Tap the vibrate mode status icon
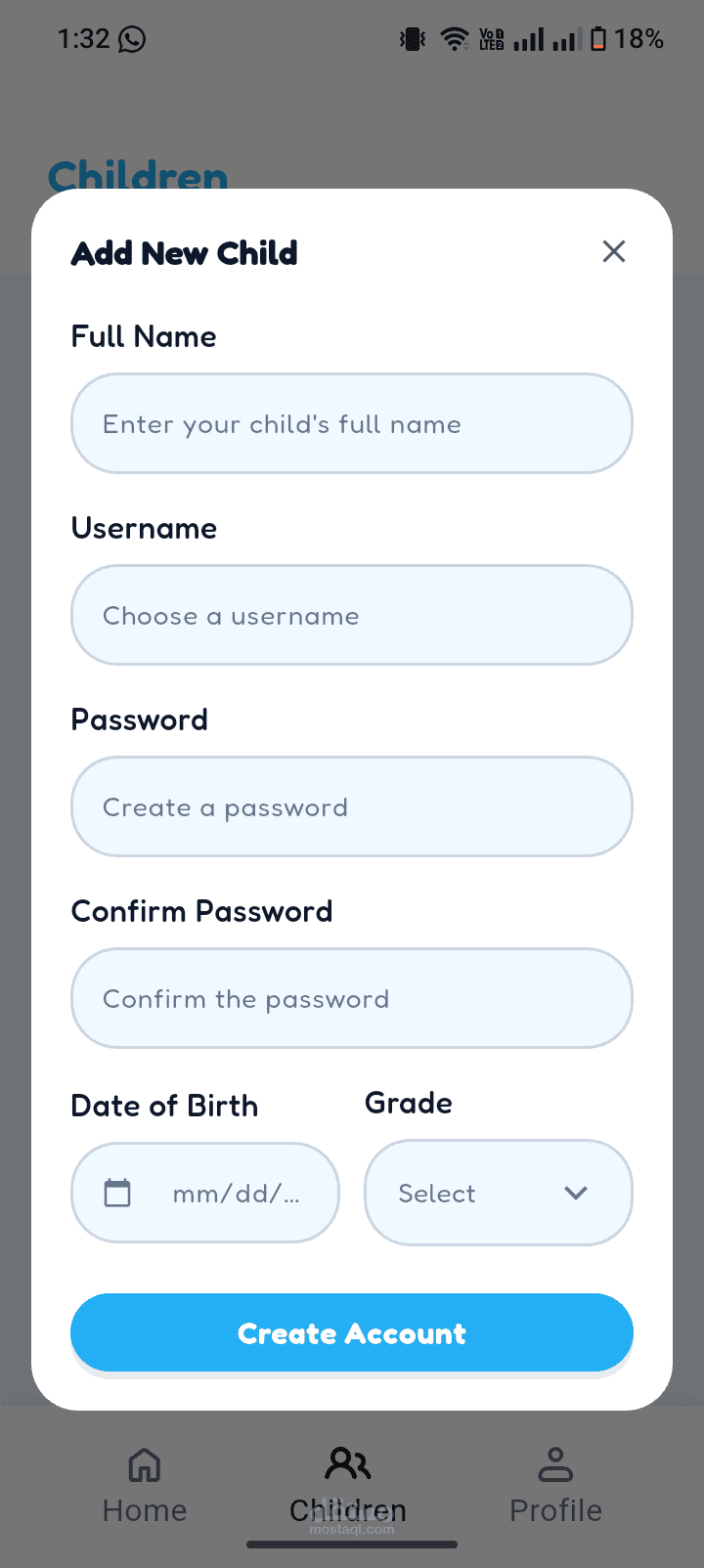Image resolution: width=704 pixels, height=1568 pixels. click(413, 39)
